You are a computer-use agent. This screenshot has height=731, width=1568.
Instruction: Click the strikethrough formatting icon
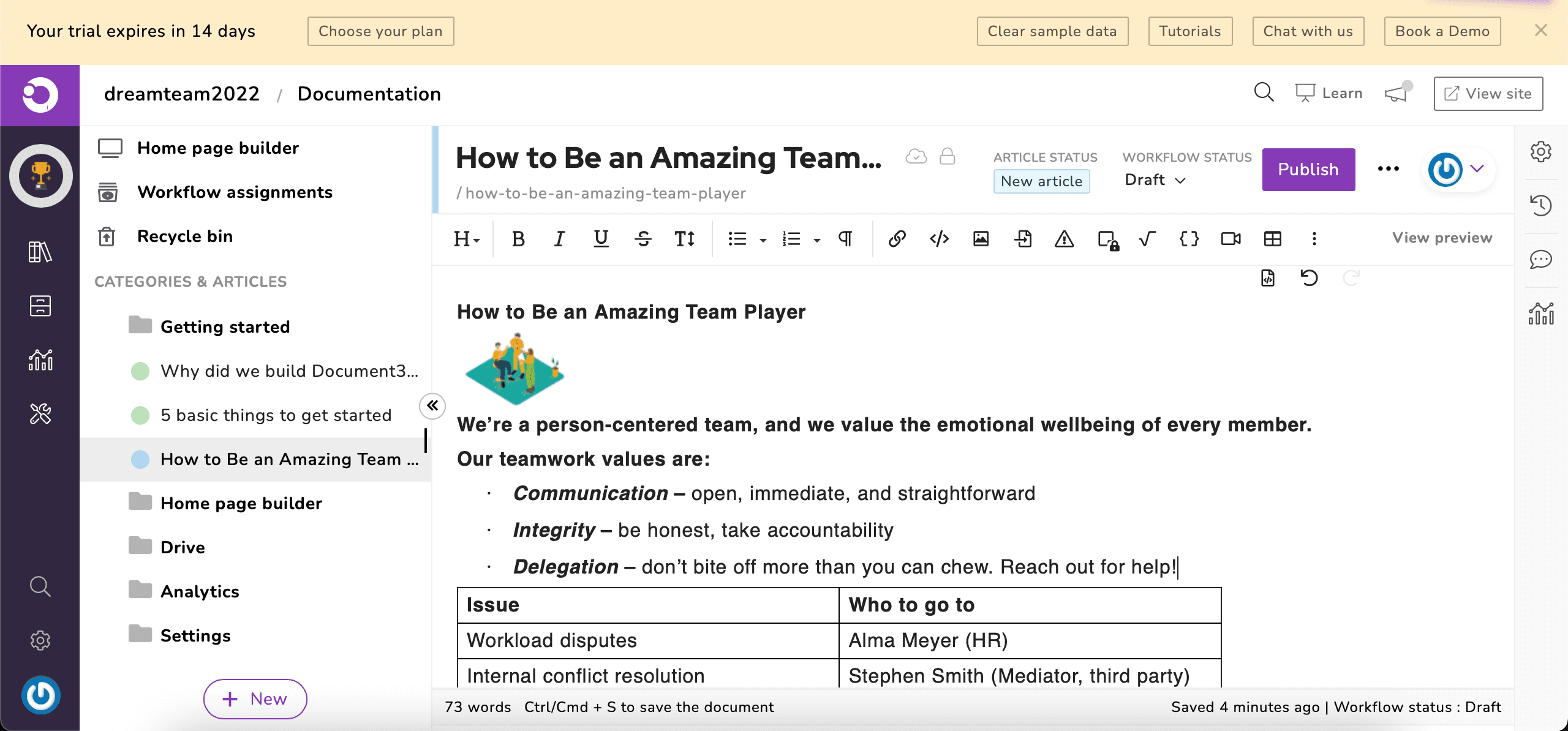pos(641,239)
